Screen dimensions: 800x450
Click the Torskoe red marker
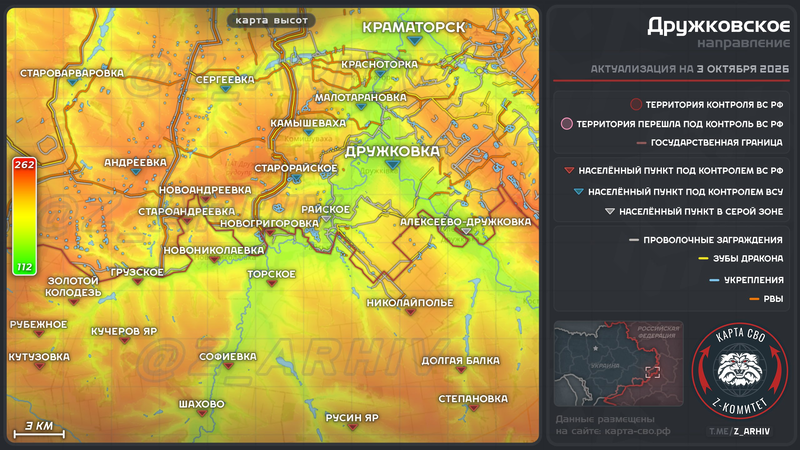pyautogui.click(x=271, y=283)
